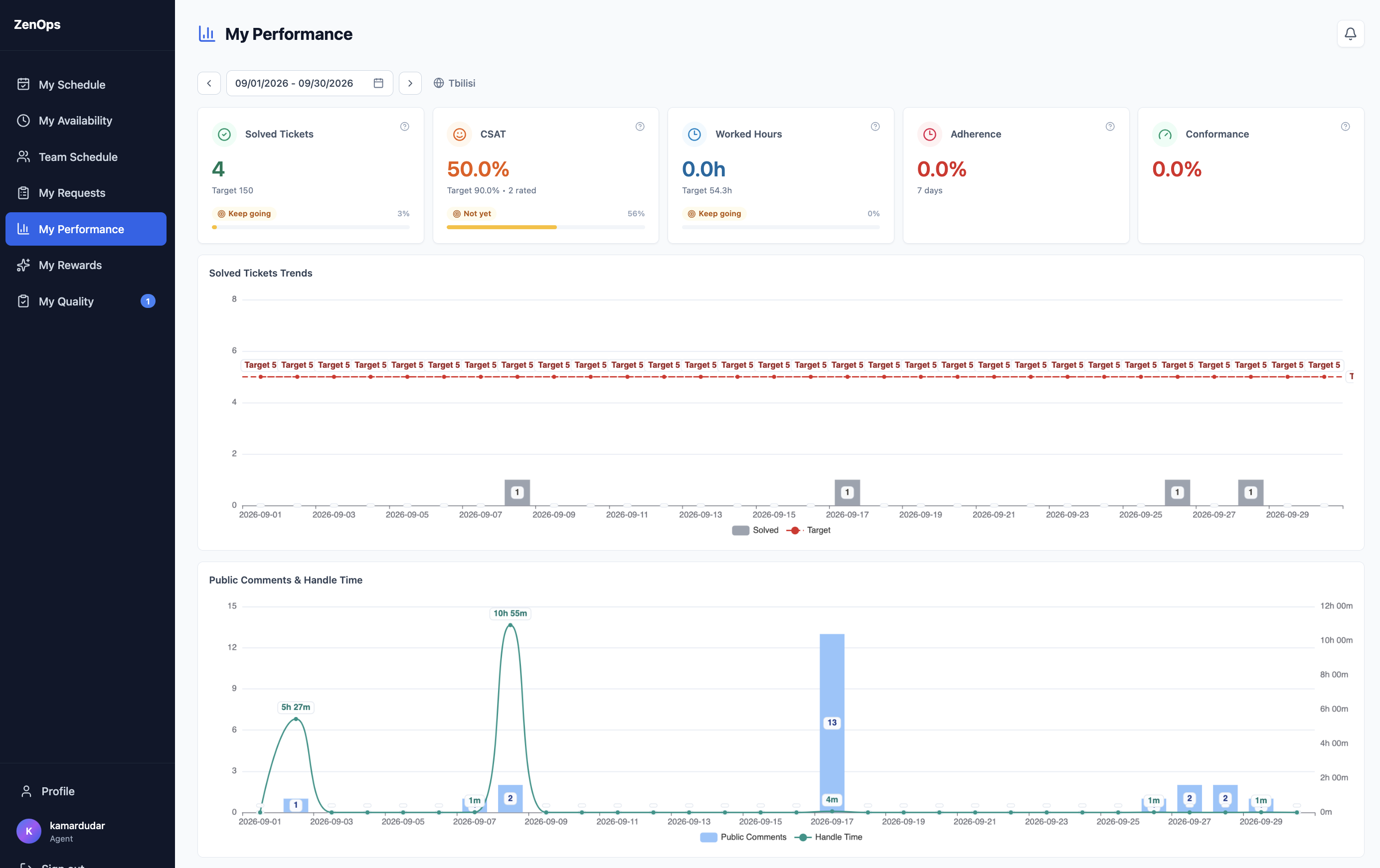Click the Solved Tickets checkmark icon
Image resolution: width=1380 pixels, height=868 pixels.
tap(224, 134)
